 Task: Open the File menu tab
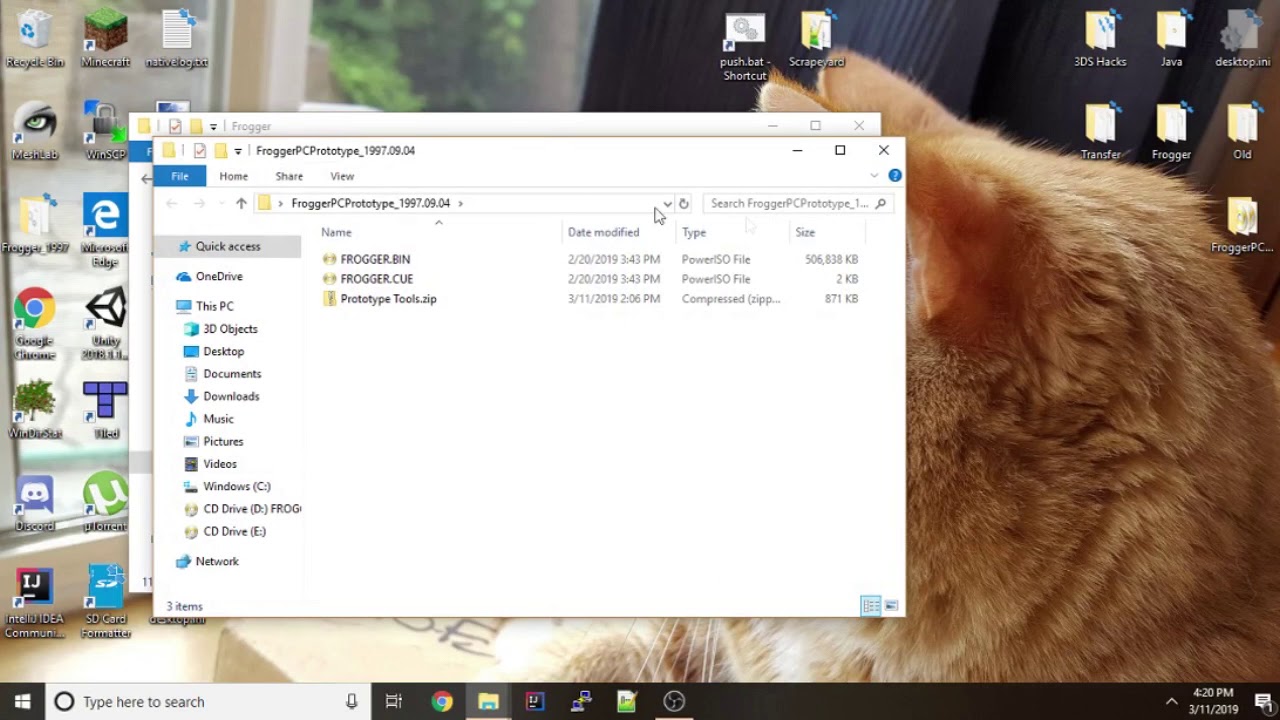(179, 176)
